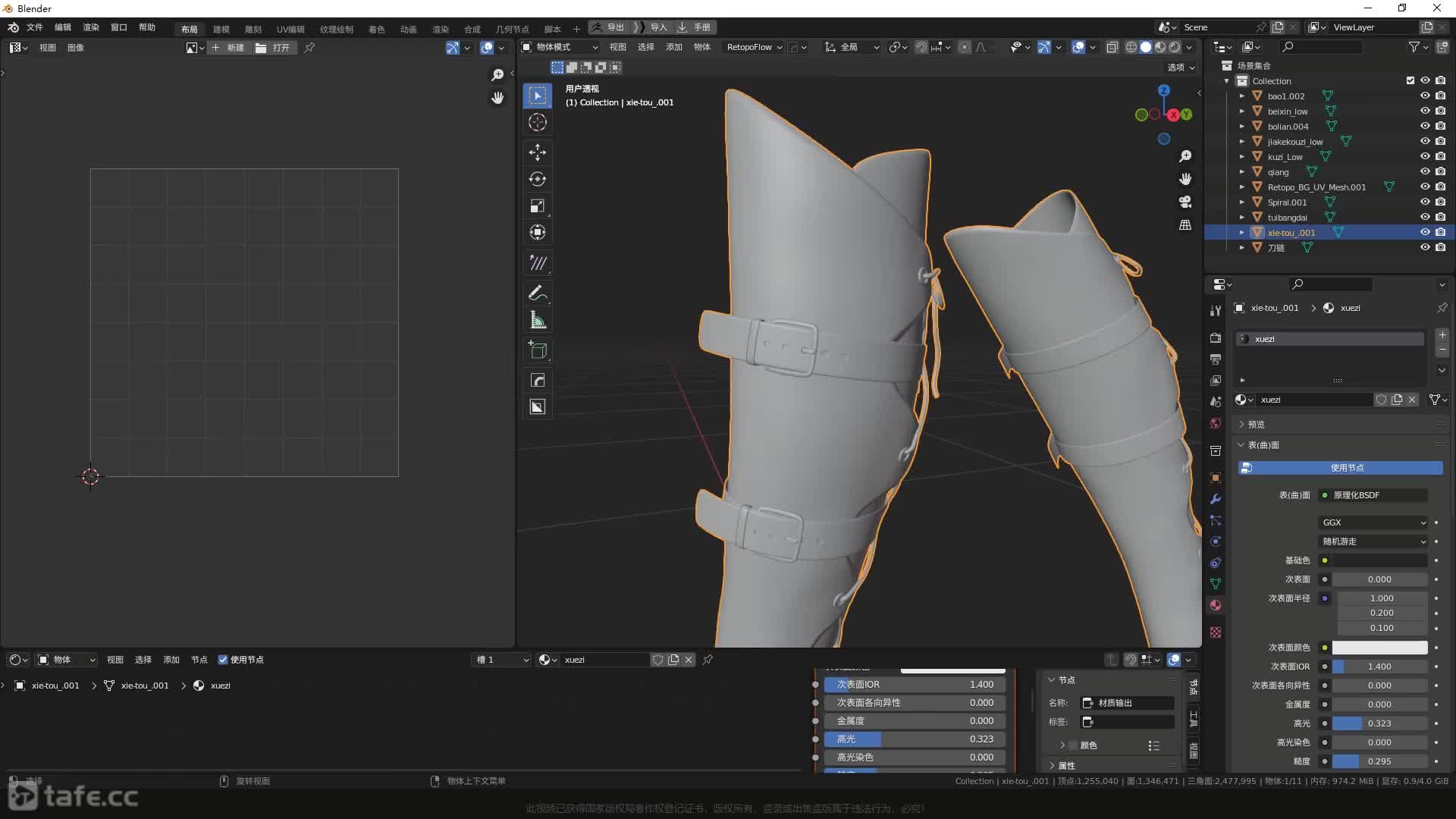This screenshot has height=819, width=1456.
Task: Open the Modifier properties wrench tab
Action: pos(1216,499)
